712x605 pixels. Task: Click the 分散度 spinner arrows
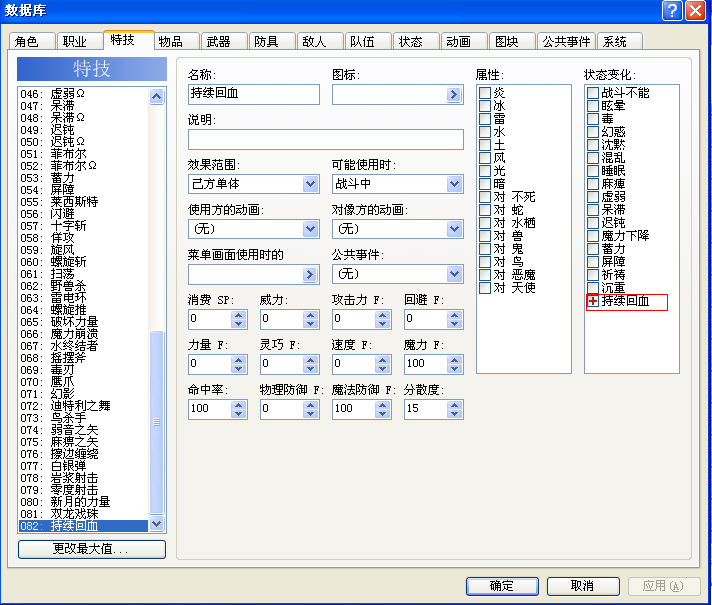point(455,409)
